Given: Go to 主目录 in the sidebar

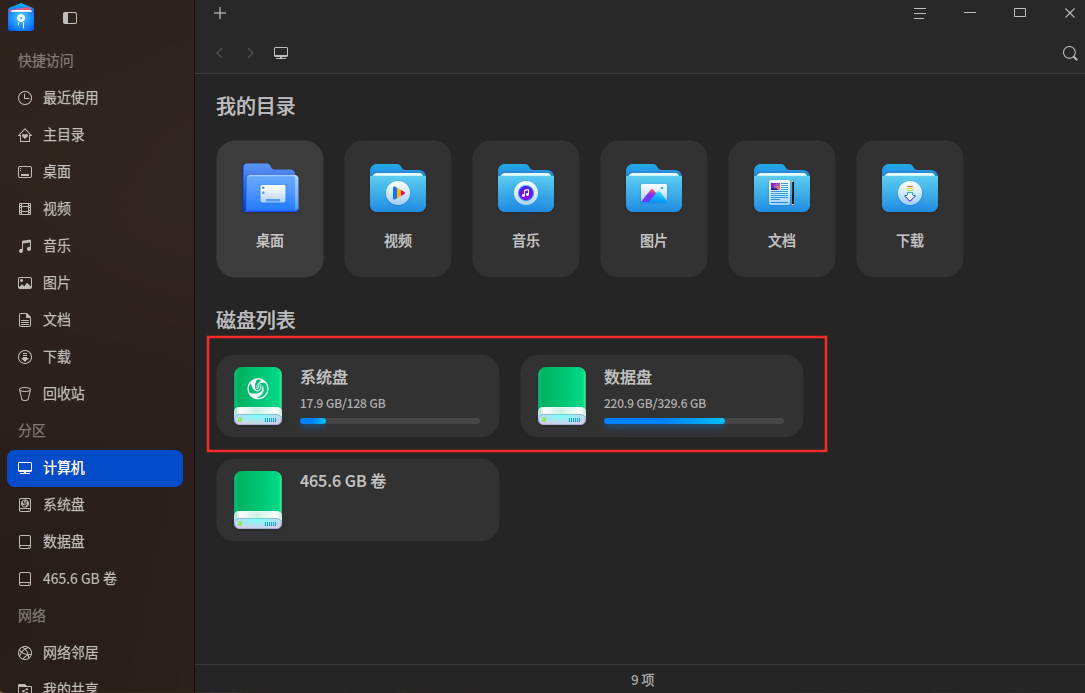Looking at the screenshot, I should (x=95, y=135).
